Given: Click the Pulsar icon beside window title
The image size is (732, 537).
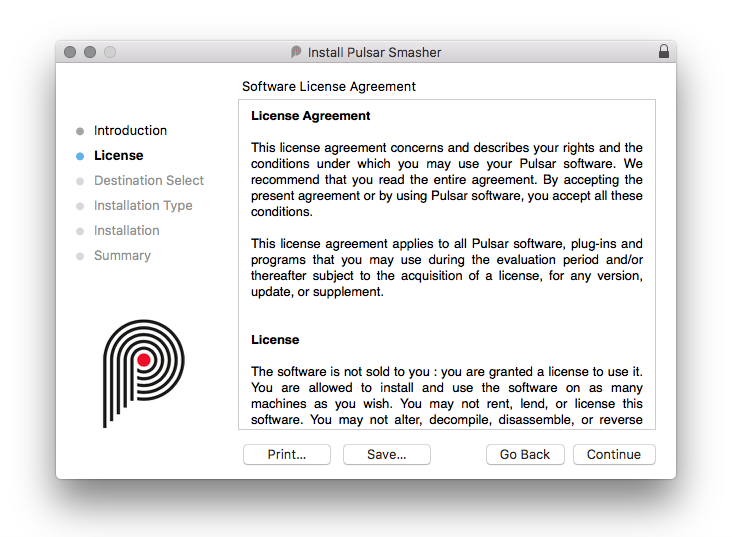Looking at the screenshot, I should (296, 52).
